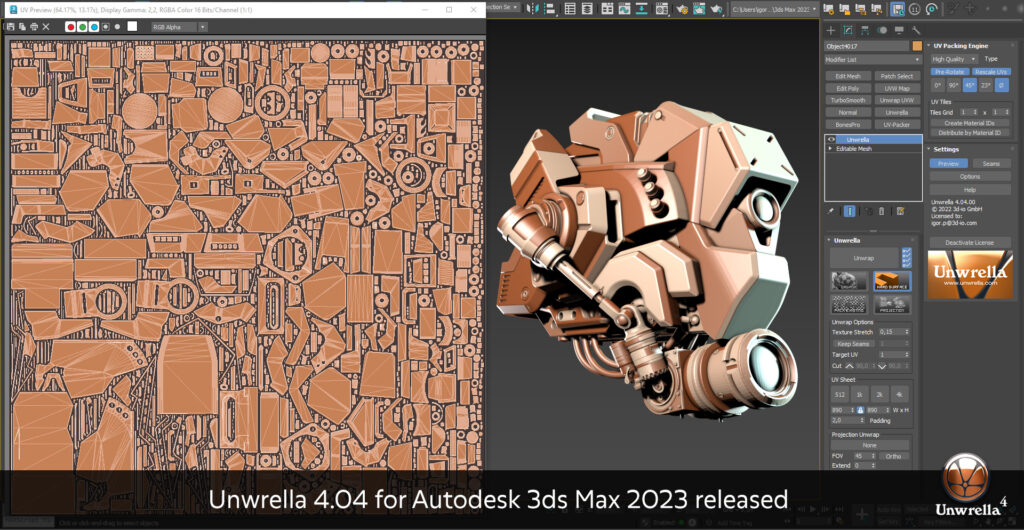Image resolution: width=1024 pixels, height=530 pixels.
Task: Click the UVW Map modifier button
Action: coord(897,88)
